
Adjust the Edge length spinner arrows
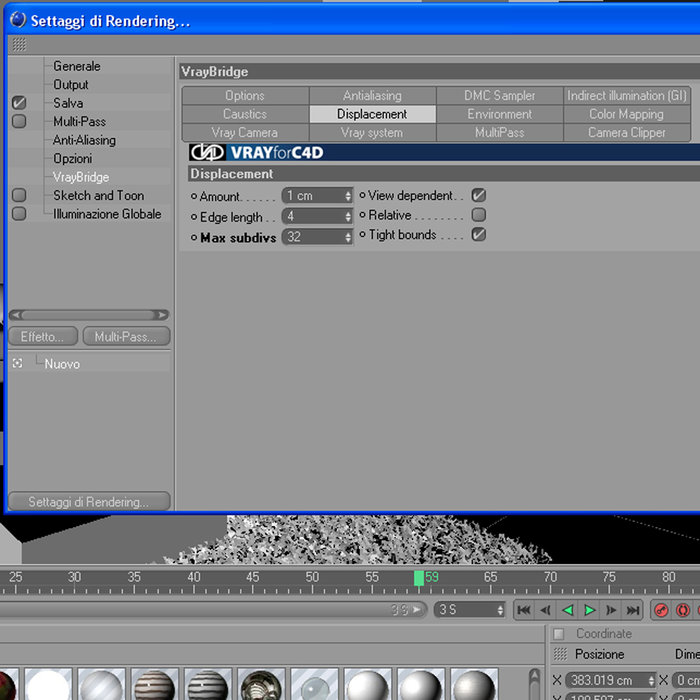[x=348, y=217]
